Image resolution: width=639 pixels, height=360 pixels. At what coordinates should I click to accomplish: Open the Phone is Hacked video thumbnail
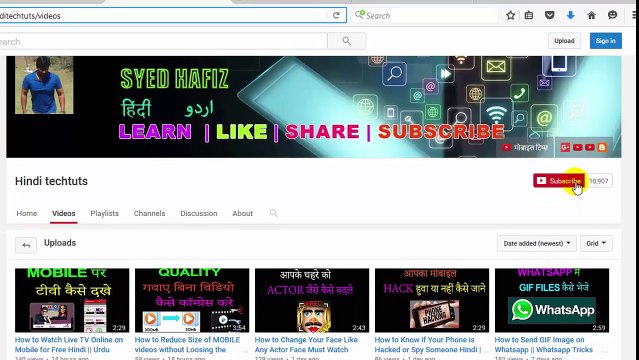(x=432, y=300)
